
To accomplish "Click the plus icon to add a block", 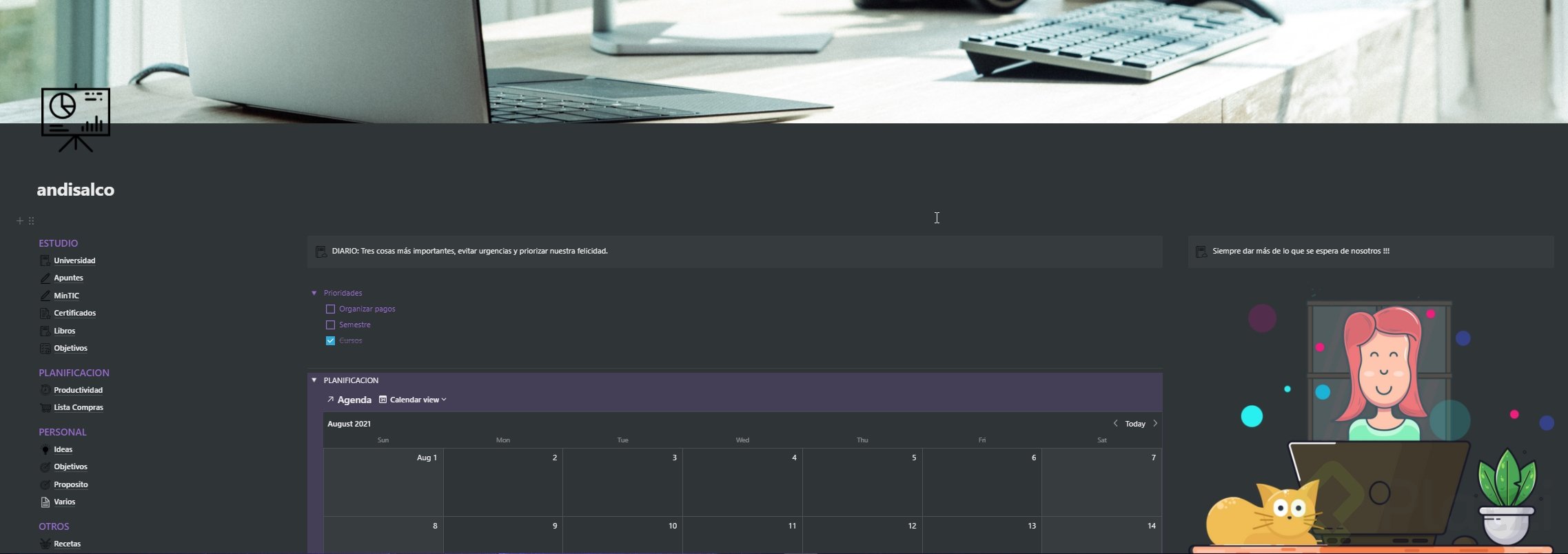I will click(x=20, y=220).
